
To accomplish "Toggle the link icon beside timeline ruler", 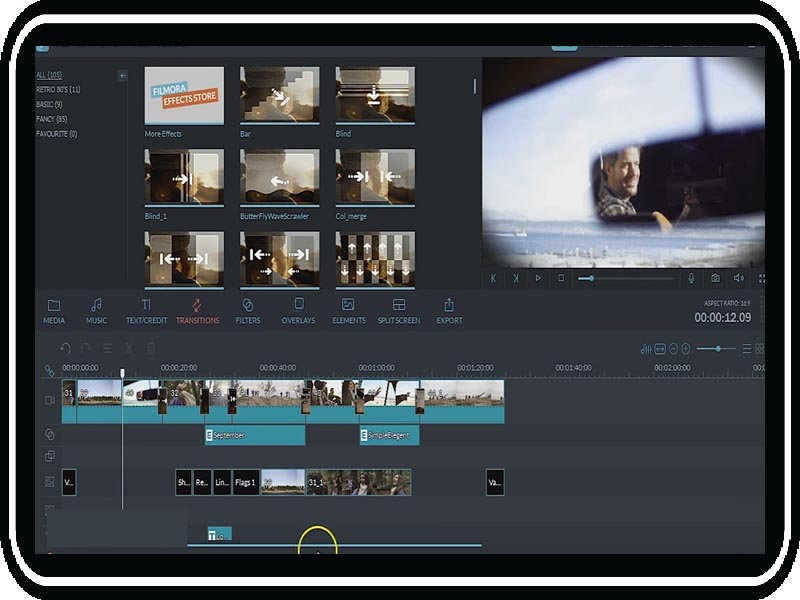I will pos(49,370).
